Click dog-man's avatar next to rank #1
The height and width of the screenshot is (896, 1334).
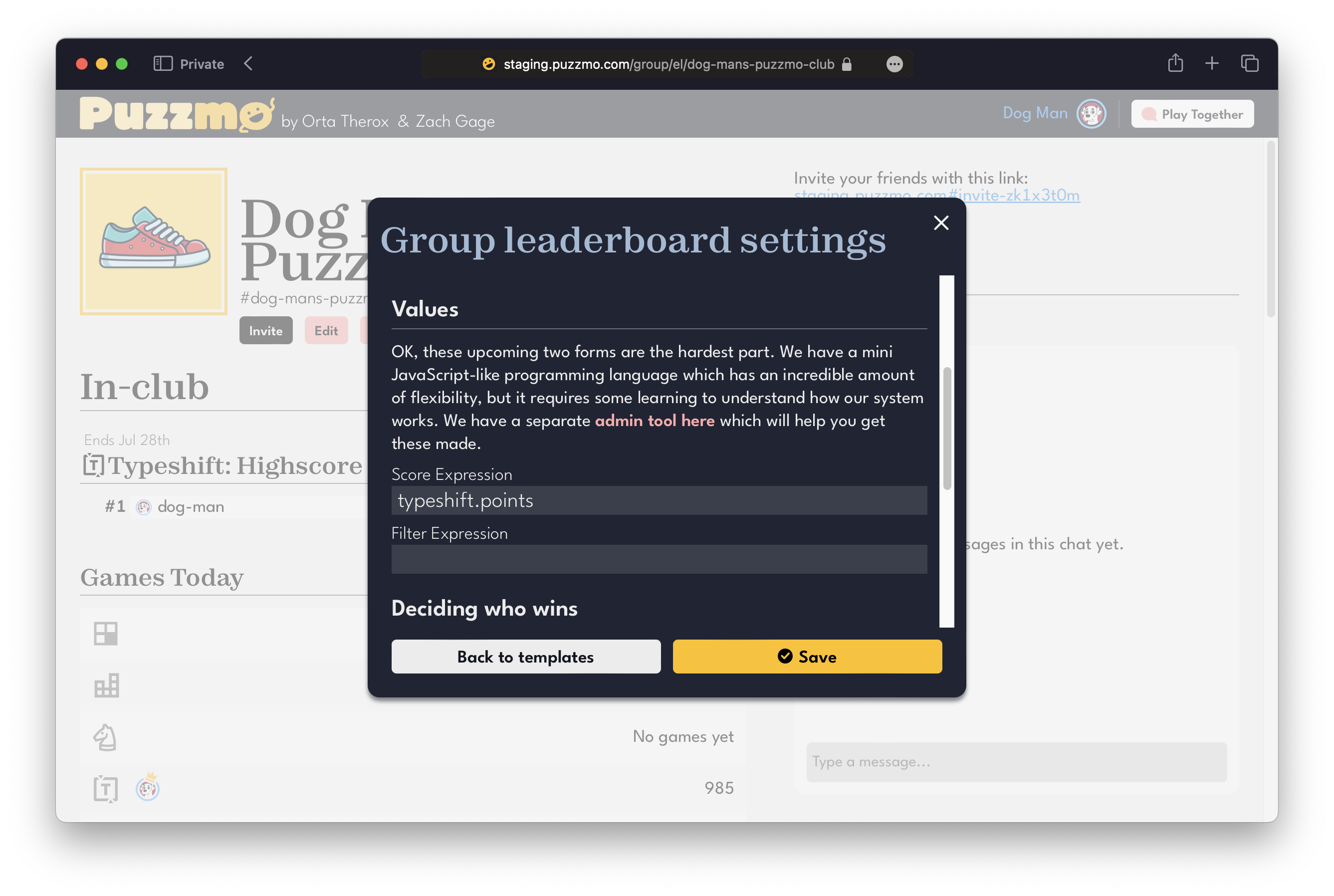point(144,506)
